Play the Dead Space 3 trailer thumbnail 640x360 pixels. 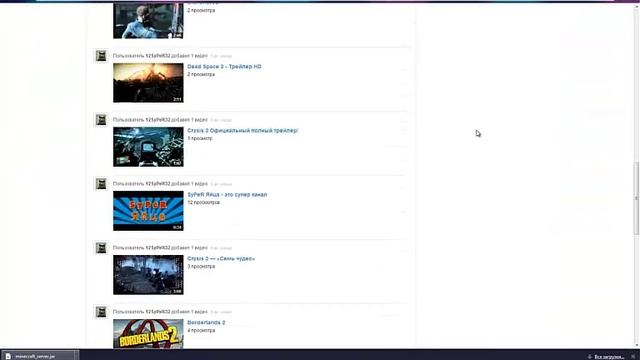point(148,83)
